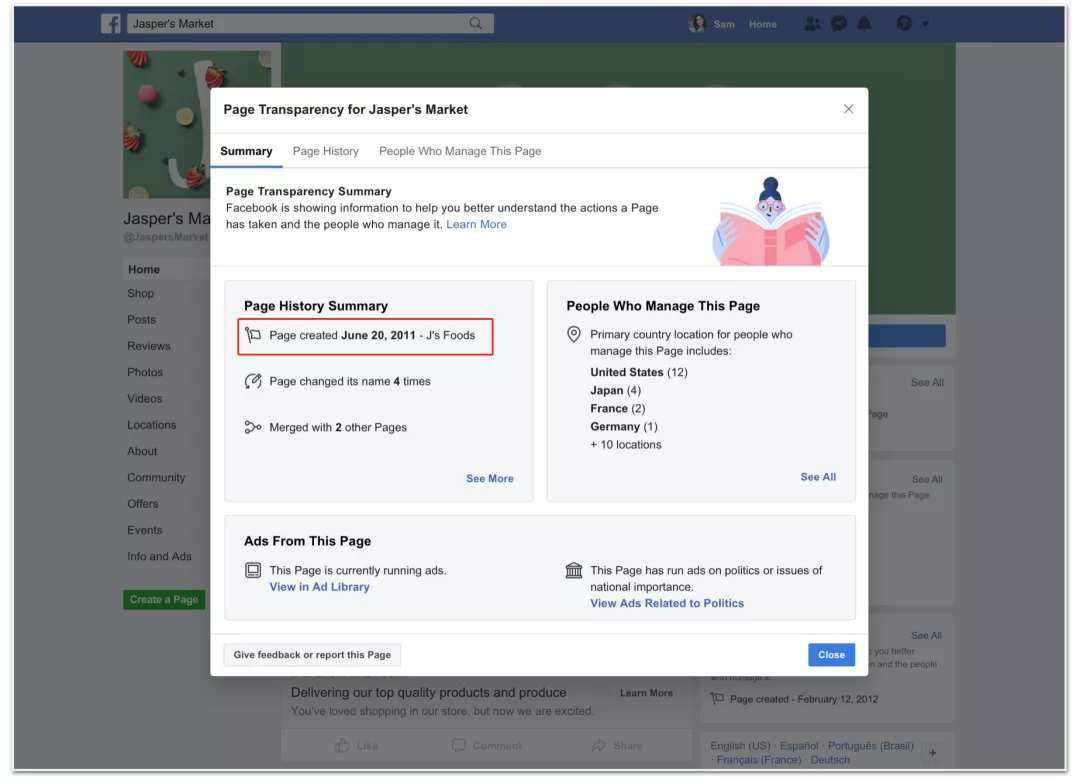The image size is (1080, 780).
Task: Open the friend requests icon
Action: [x=813, y=23]
